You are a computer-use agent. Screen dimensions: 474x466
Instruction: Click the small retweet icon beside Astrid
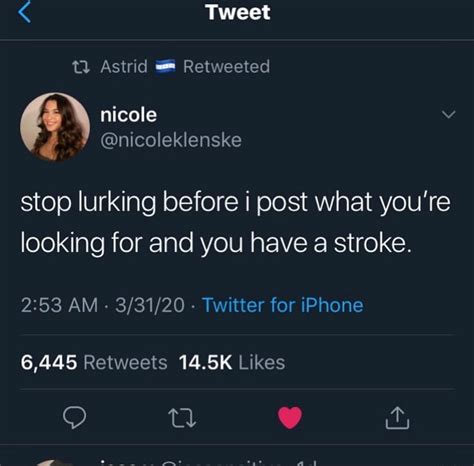81,67
